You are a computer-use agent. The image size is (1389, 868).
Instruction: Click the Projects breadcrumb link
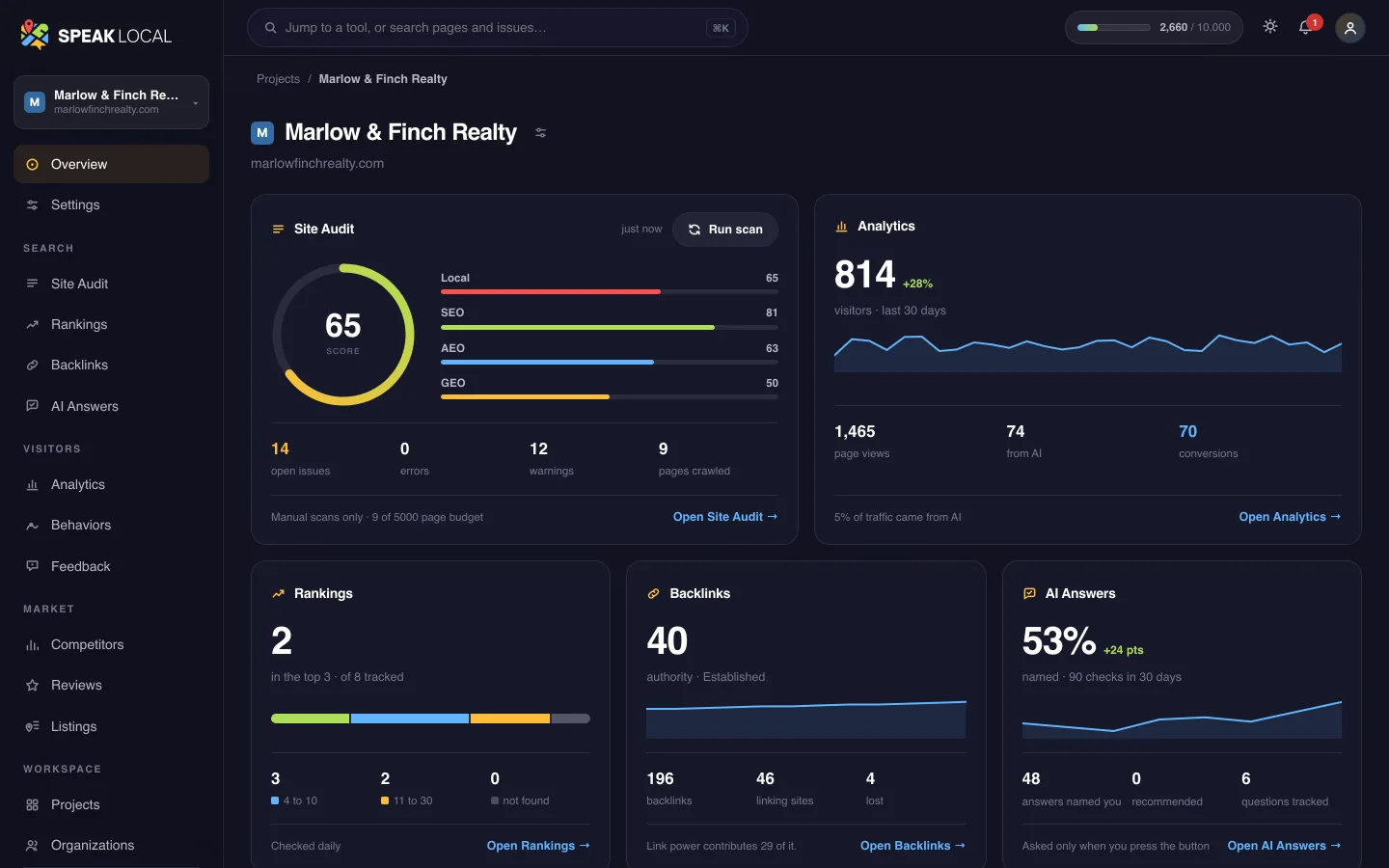(278, 79)
